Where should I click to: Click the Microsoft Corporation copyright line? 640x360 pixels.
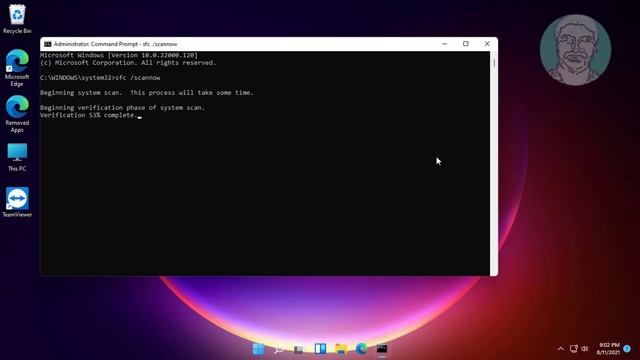pyautogui.click(x=128, y=63)
